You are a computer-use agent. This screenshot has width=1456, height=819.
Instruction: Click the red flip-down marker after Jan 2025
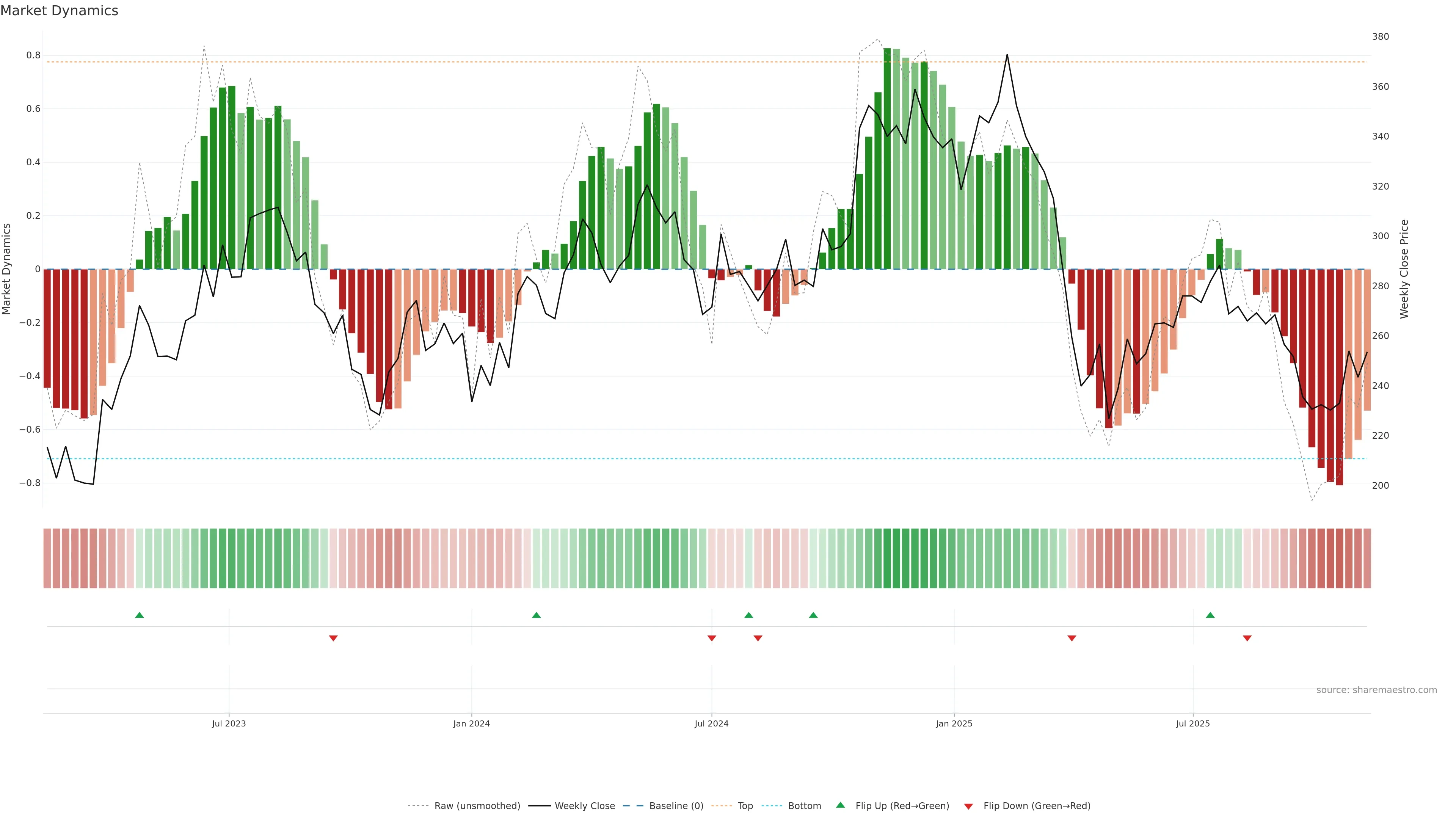coord(1072,638)
